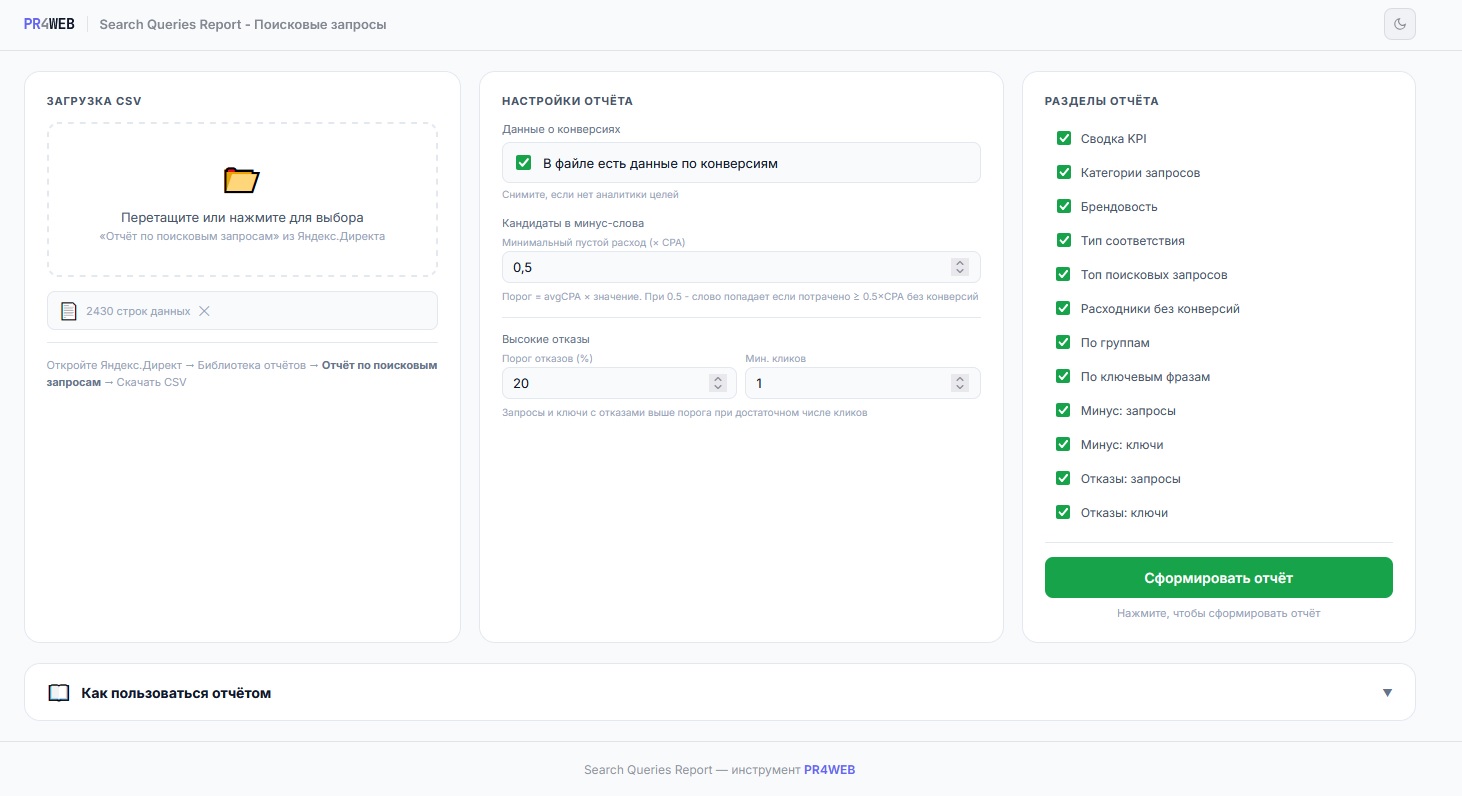Image resolution: width=1462 pixels, height=796 pixels.
Task: Toggle the Топ поисковых запросов checkbox
Action: [x=1064, y=275]
